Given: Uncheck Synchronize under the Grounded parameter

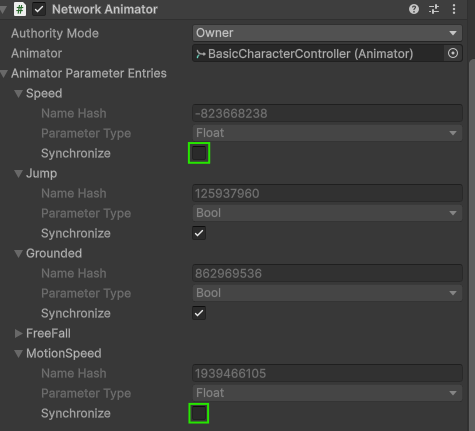Looking at the screenshot, I should (199, 313).
